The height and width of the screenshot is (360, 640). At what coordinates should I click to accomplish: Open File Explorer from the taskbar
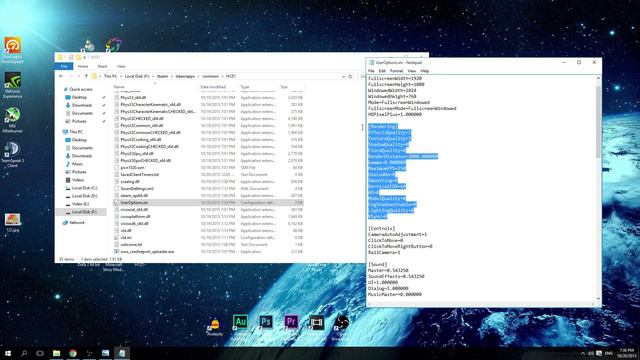[x=56, y=353]
